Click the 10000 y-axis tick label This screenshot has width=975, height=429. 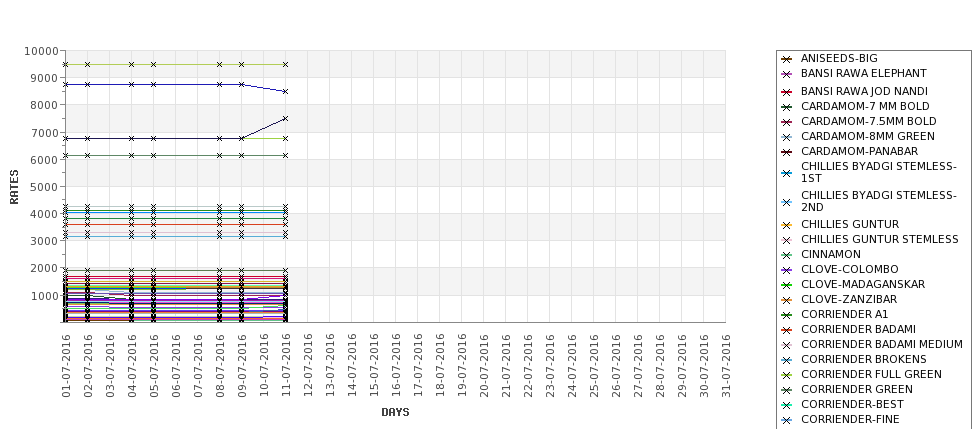coord(42,51)
